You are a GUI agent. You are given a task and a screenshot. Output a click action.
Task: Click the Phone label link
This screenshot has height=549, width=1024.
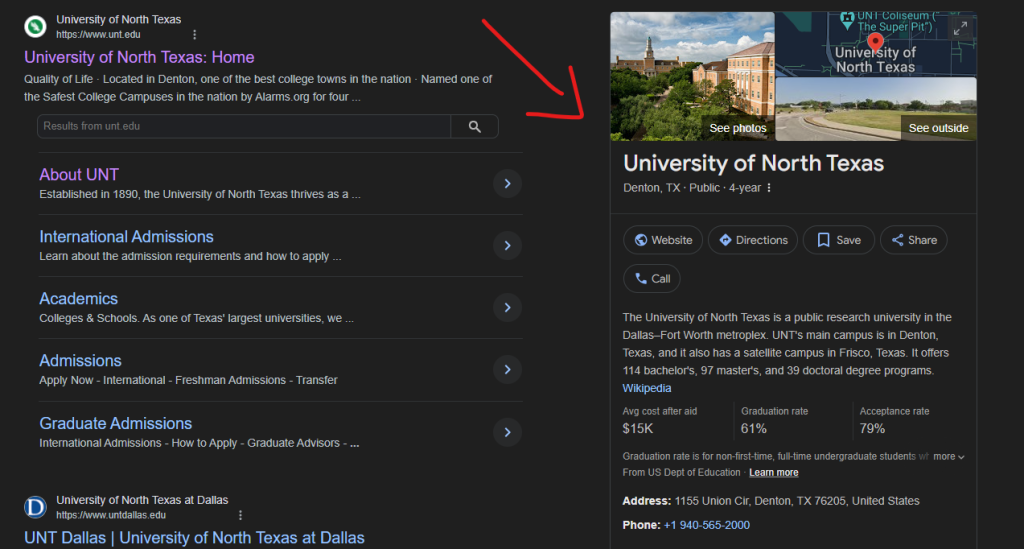tap(641, 525)
